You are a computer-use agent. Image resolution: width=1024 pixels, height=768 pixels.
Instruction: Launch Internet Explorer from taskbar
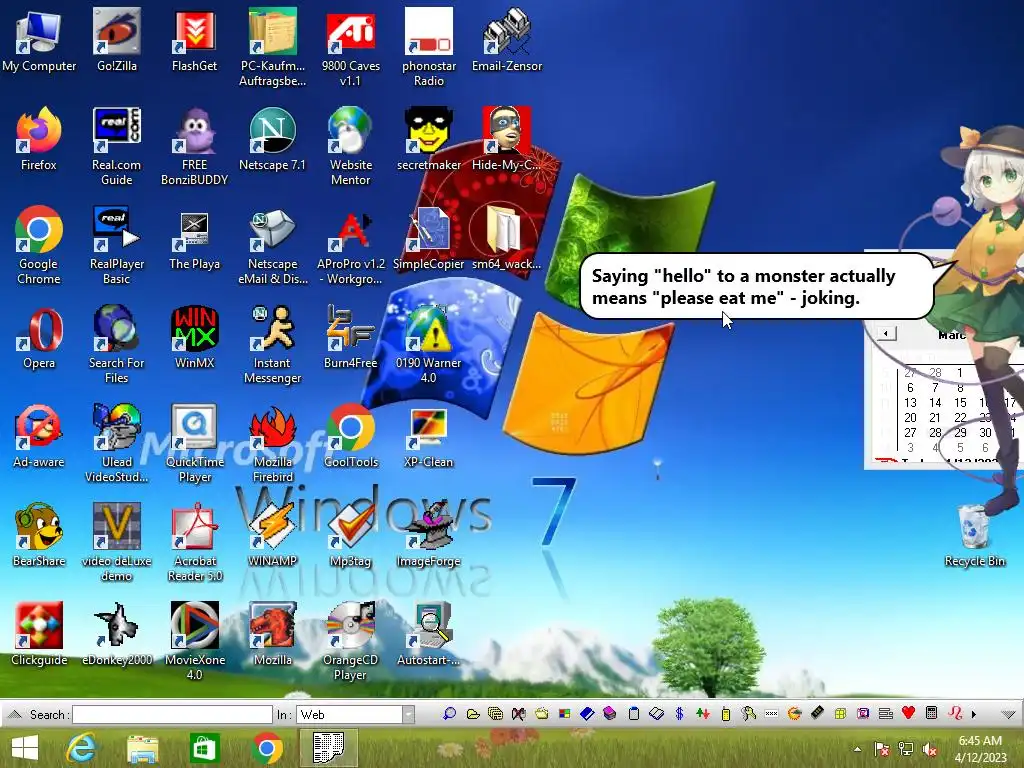tap(81, 748)
